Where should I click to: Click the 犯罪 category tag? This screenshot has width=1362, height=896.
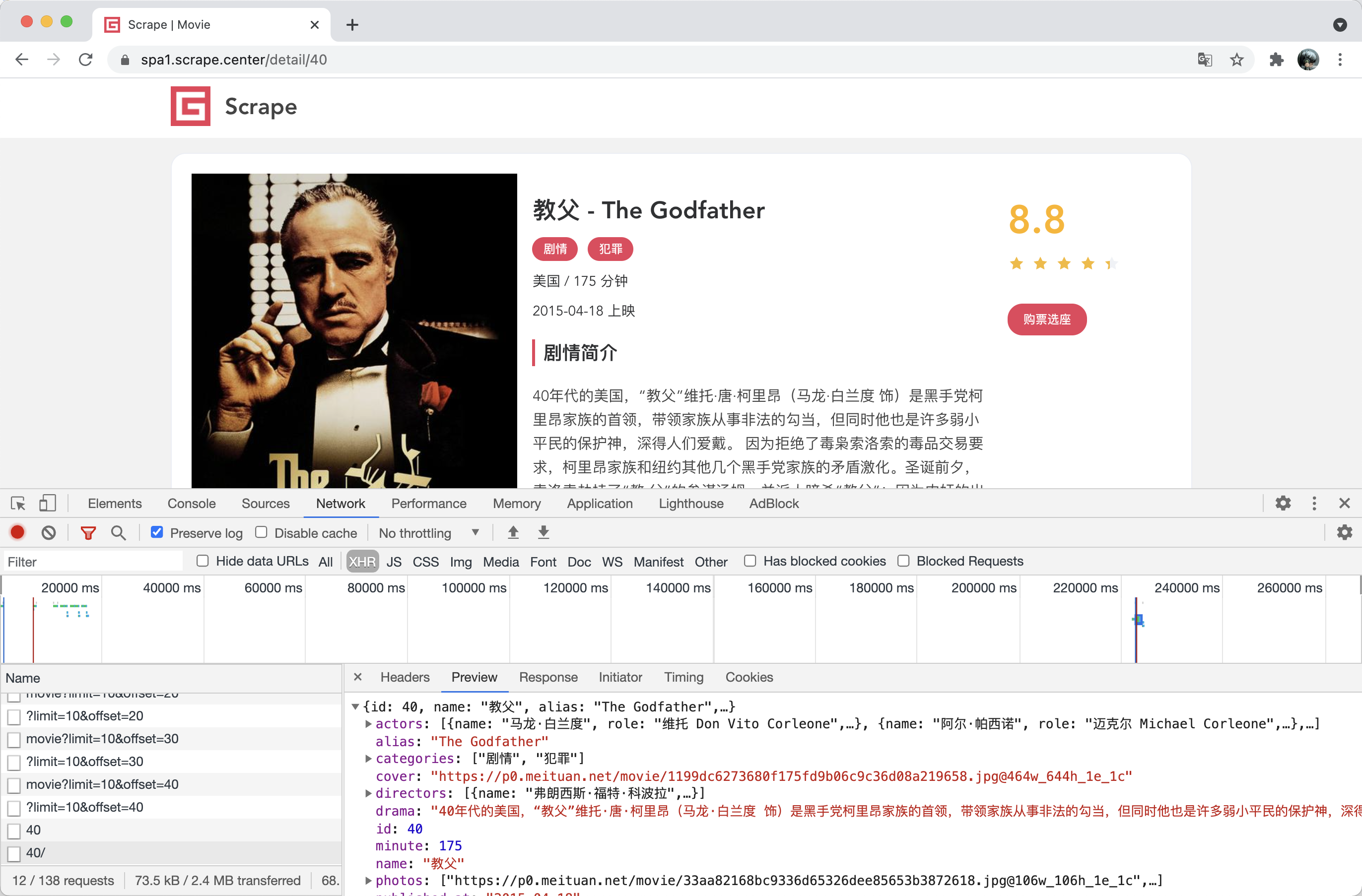[610, 249]
